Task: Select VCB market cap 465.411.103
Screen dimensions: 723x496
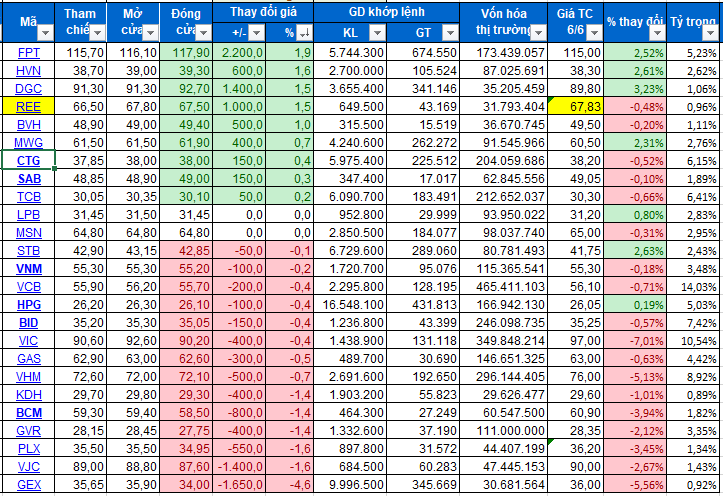Action: (x=504, y=287)
